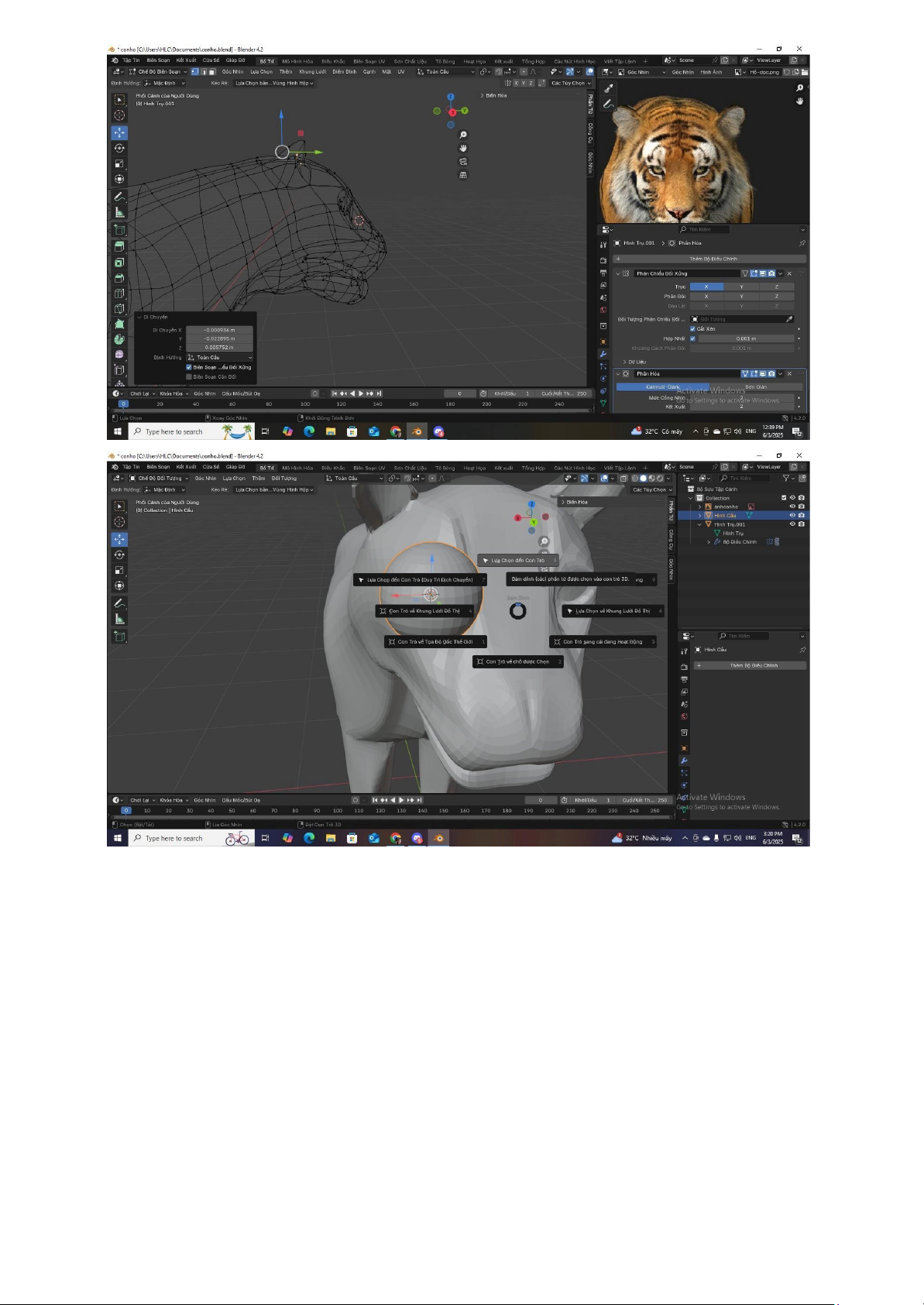Uncheck the Hợp Nhất checkbox

coord(692,338)
